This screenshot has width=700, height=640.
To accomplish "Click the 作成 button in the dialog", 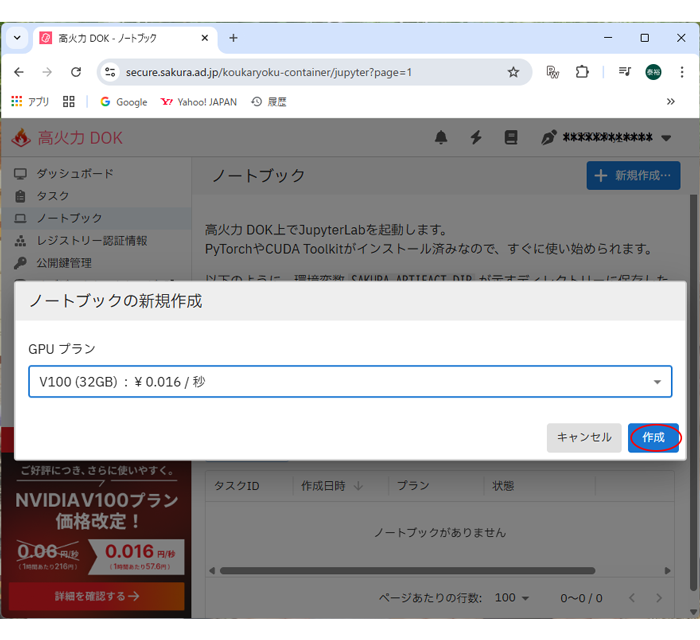I will click(x=653, y=437).
